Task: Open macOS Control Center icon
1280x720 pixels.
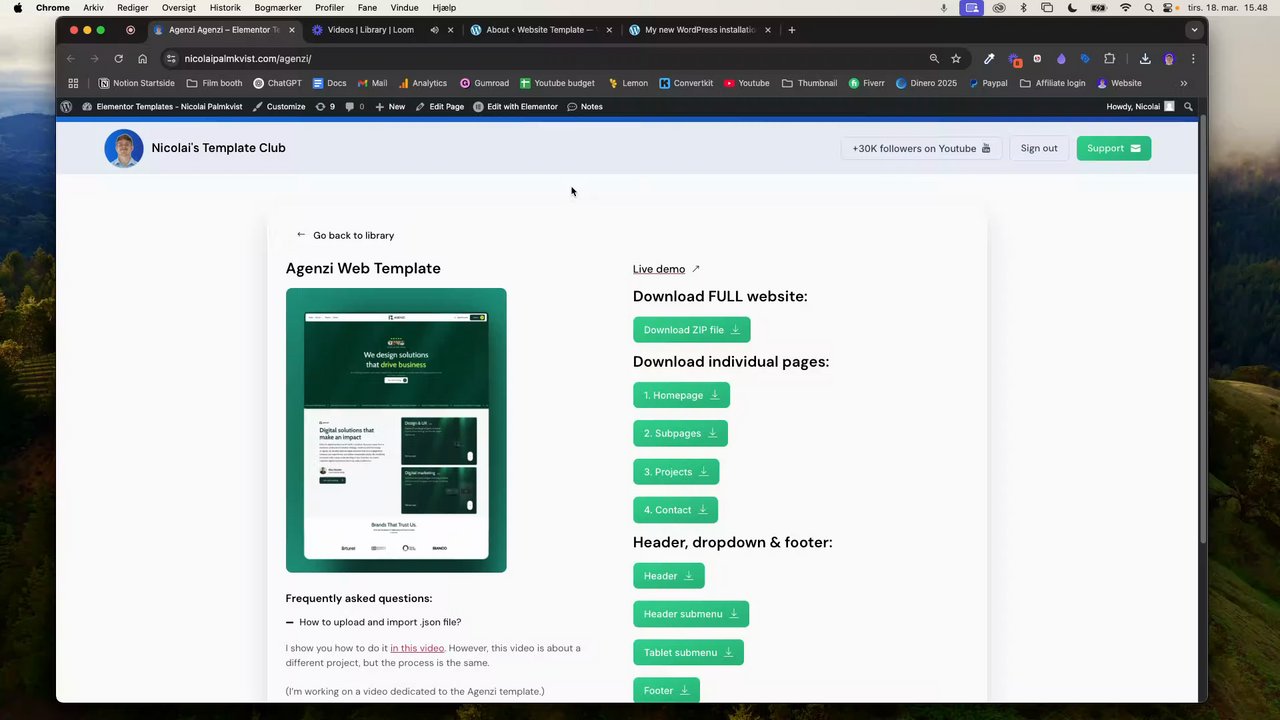Action: tap(1169, 7)
